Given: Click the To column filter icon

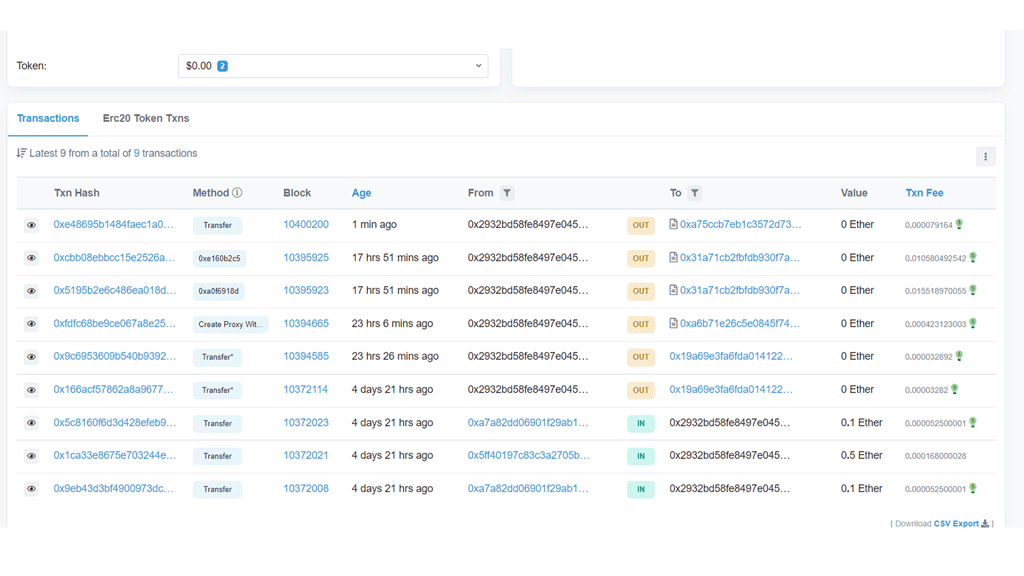Looking at the screenshot, I should 694,193.
